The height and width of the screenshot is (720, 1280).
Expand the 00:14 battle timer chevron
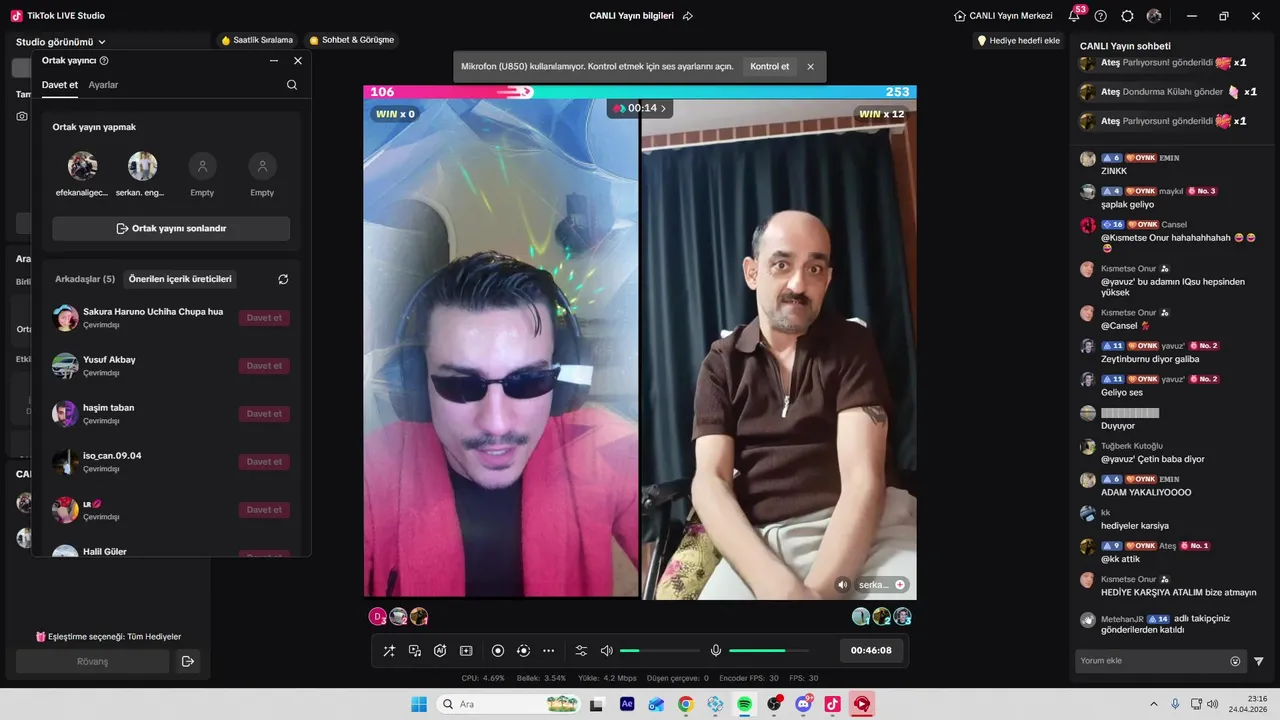[663, 108]
